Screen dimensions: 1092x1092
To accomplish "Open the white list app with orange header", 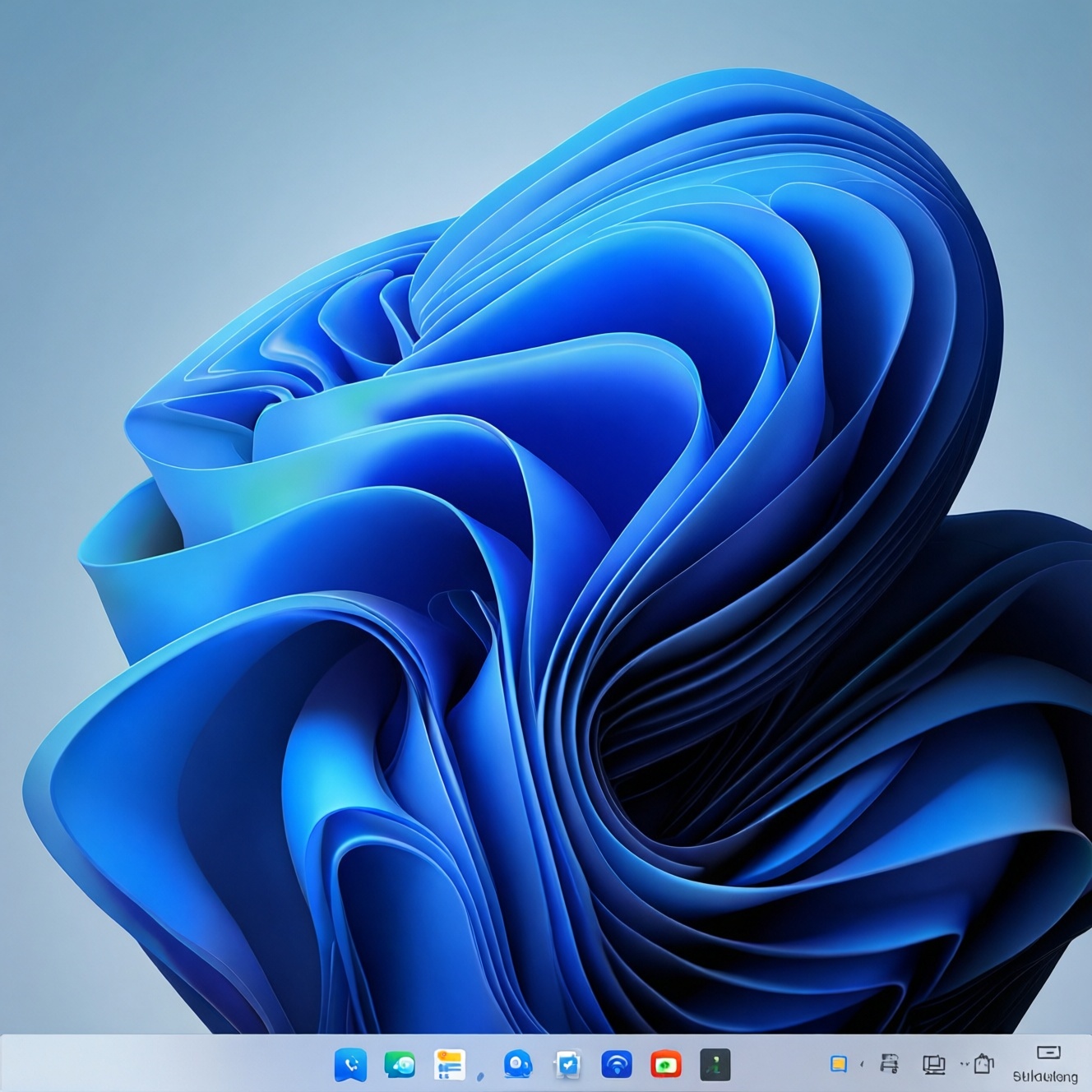I will click(x=450, y=1066).
